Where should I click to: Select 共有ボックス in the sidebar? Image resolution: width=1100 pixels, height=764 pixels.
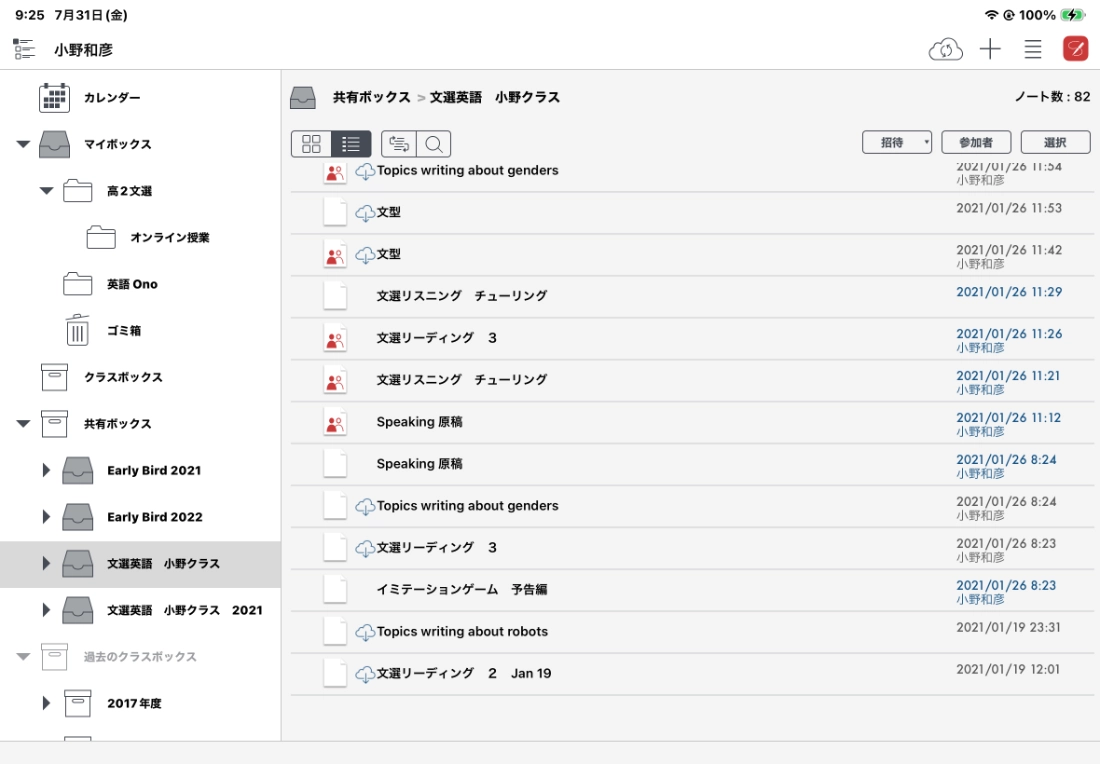click(x=118, y=424)
